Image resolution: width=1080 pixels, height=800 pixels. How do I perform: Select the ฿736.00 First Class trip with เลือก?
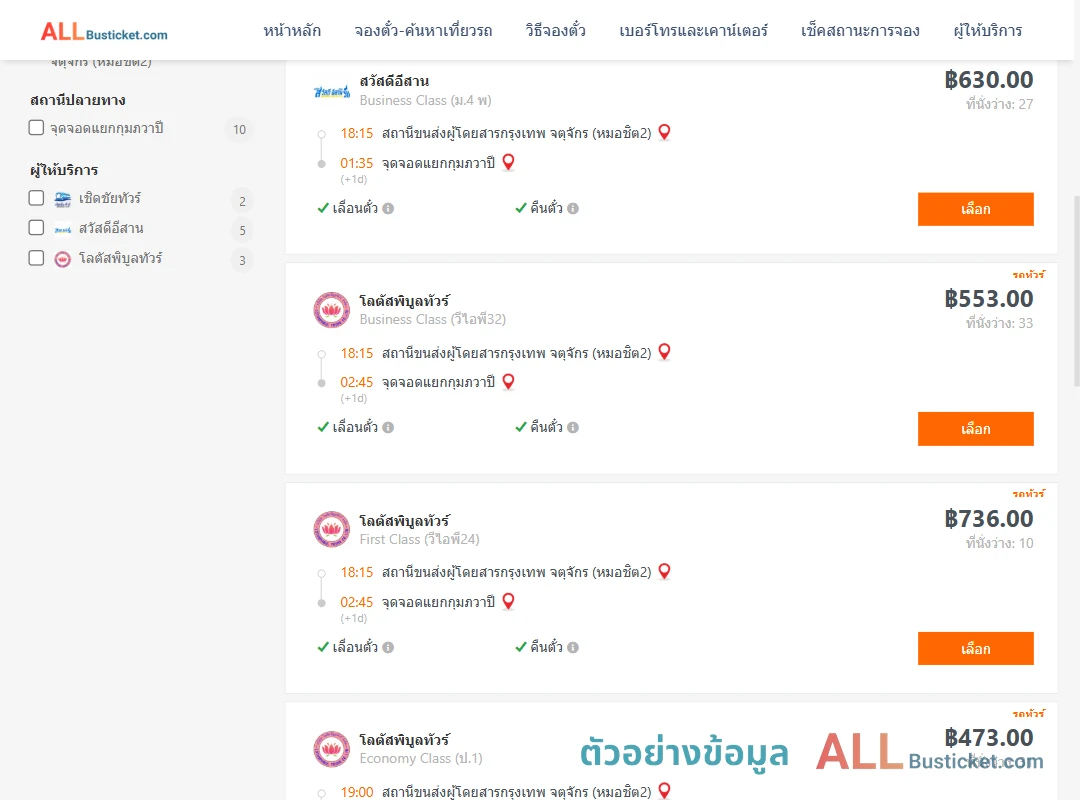tap(975, 648)
